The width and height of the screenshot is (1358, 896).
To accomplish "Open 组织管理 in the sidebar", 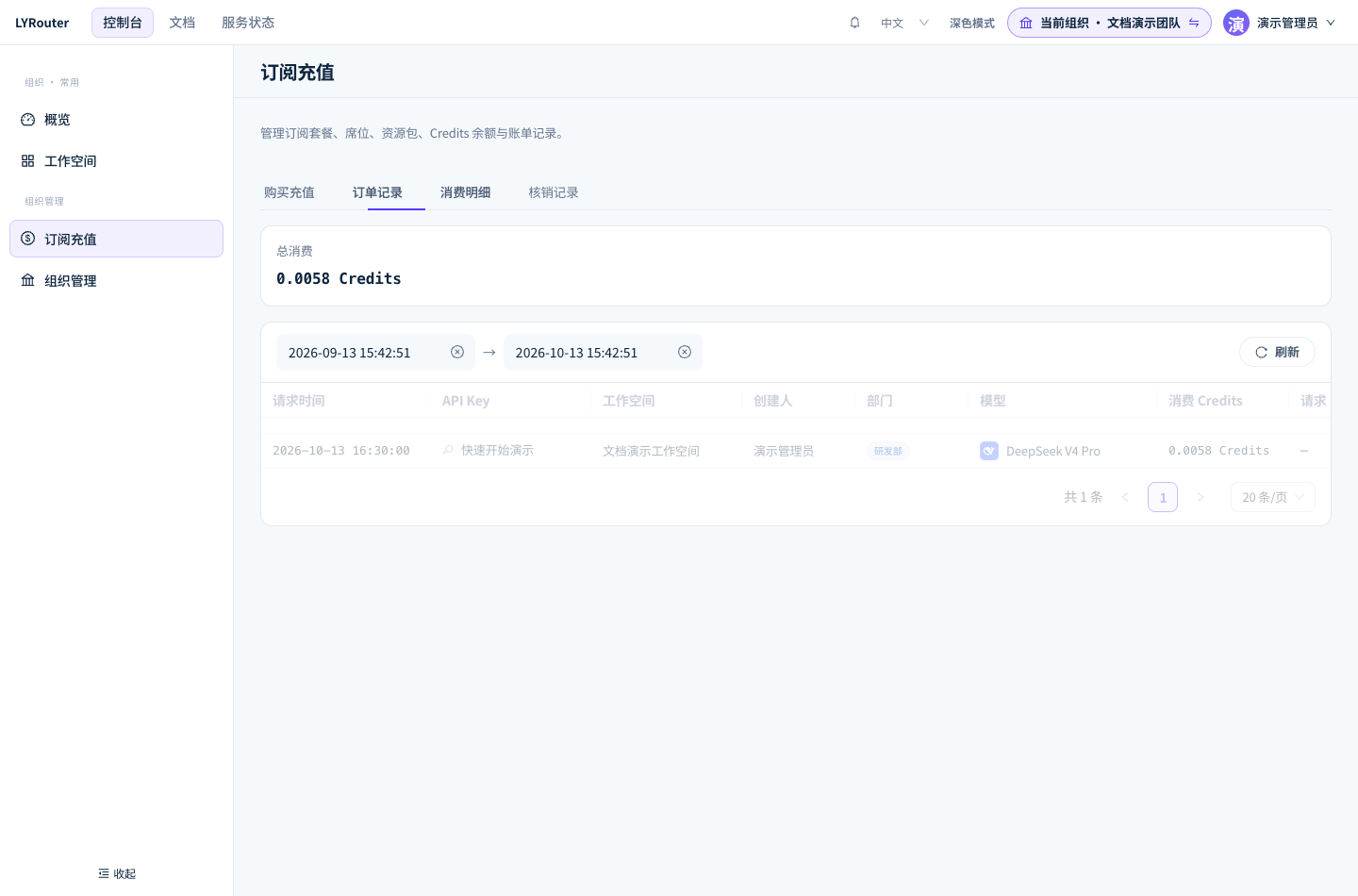I will pos(117,280).
